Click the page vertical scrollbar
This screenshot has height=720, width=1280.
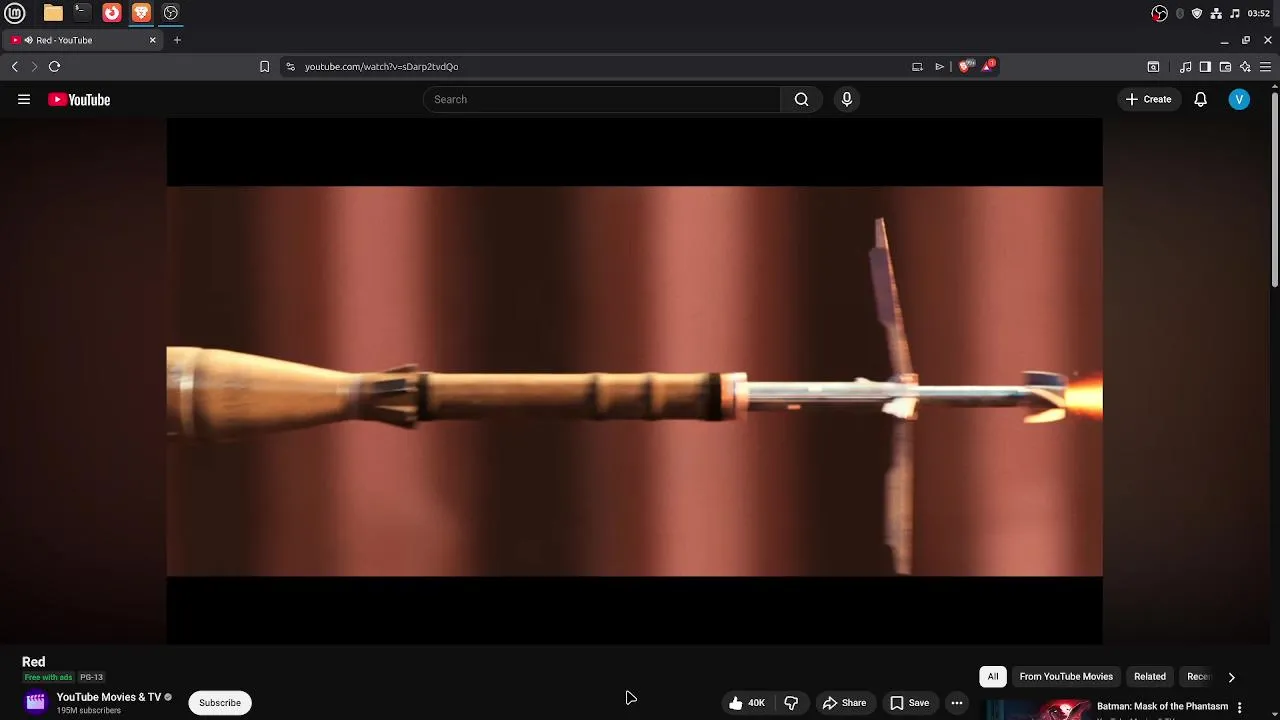1275,188
